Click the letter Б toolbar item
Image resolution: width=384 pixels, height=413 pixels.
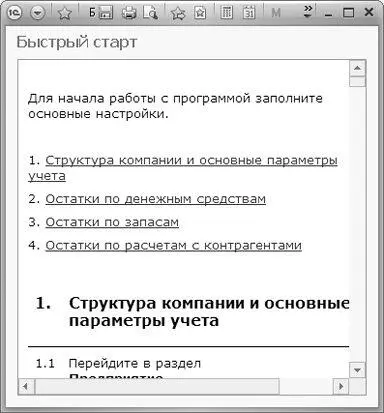point(92,13)
